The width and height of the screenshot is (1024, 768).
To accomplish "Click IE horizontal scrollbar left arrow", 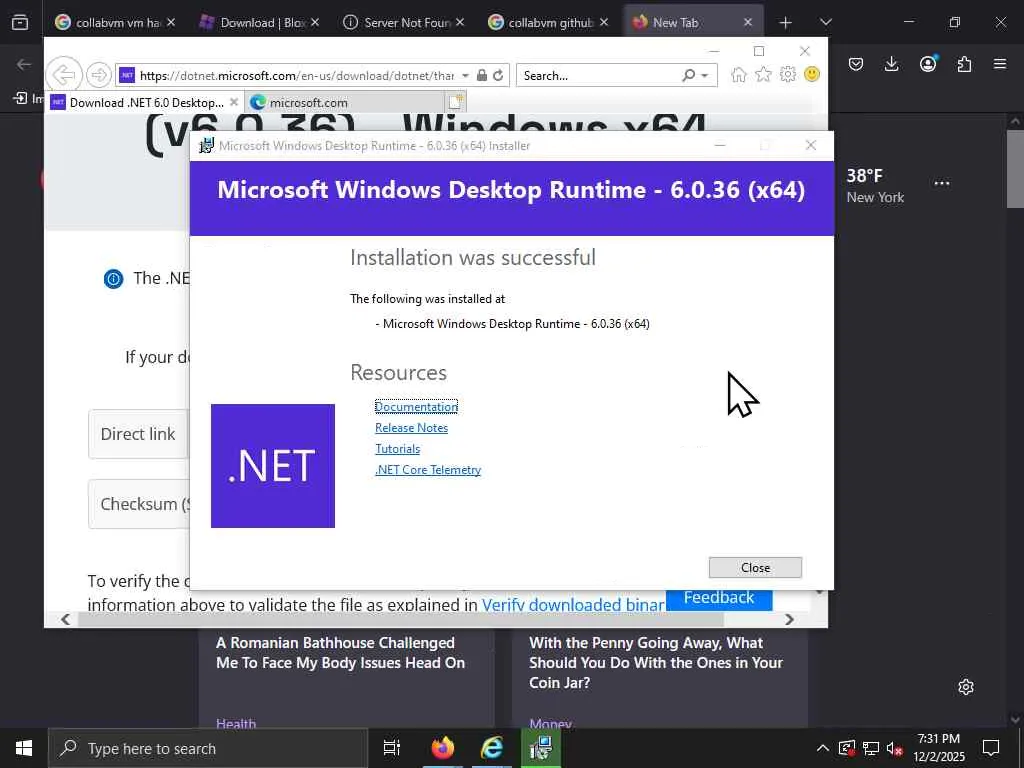I will [x=65, y=619].
